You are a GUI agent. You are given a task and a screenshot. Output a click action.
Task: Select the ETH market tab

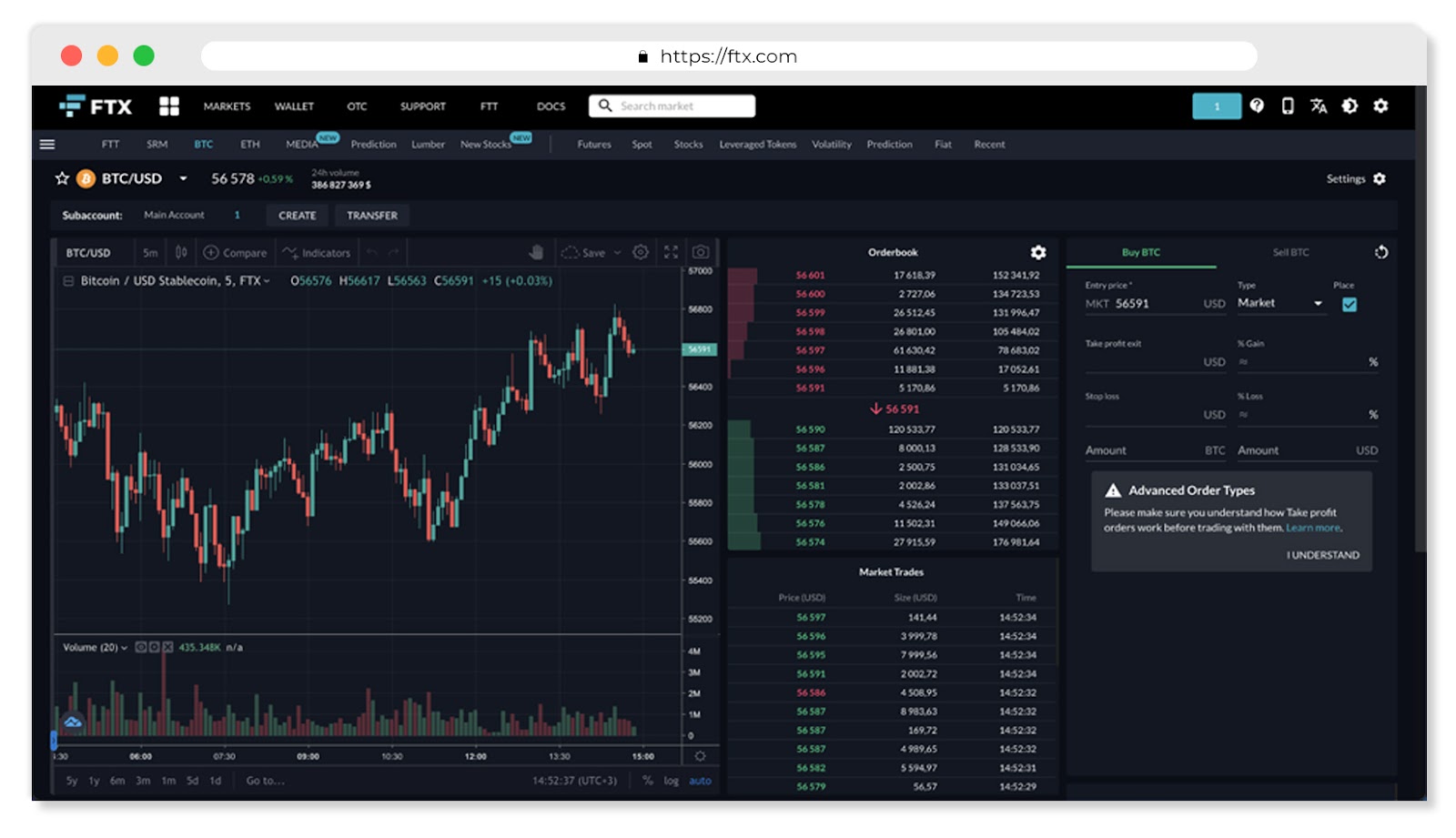tap(250, 144)
